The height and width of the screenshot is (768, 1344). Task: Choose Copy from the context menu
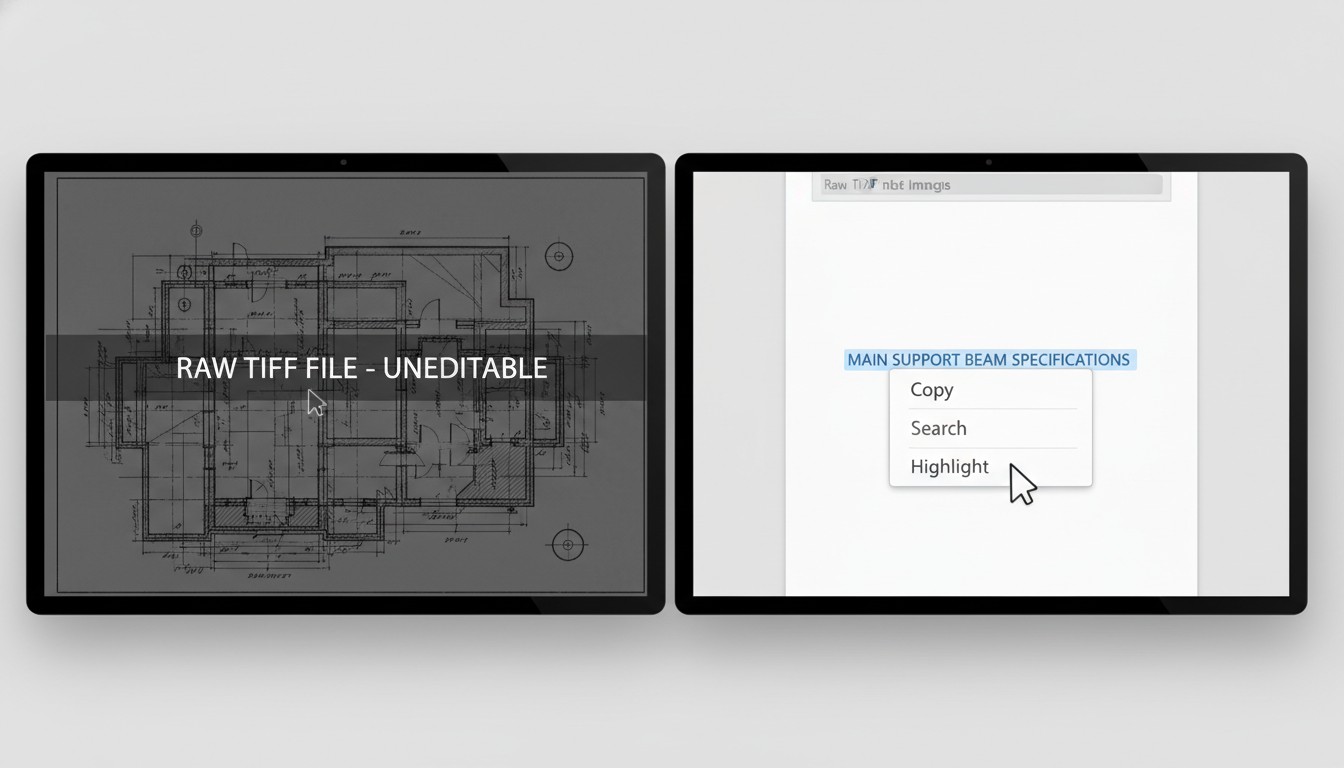coord(931,390)
